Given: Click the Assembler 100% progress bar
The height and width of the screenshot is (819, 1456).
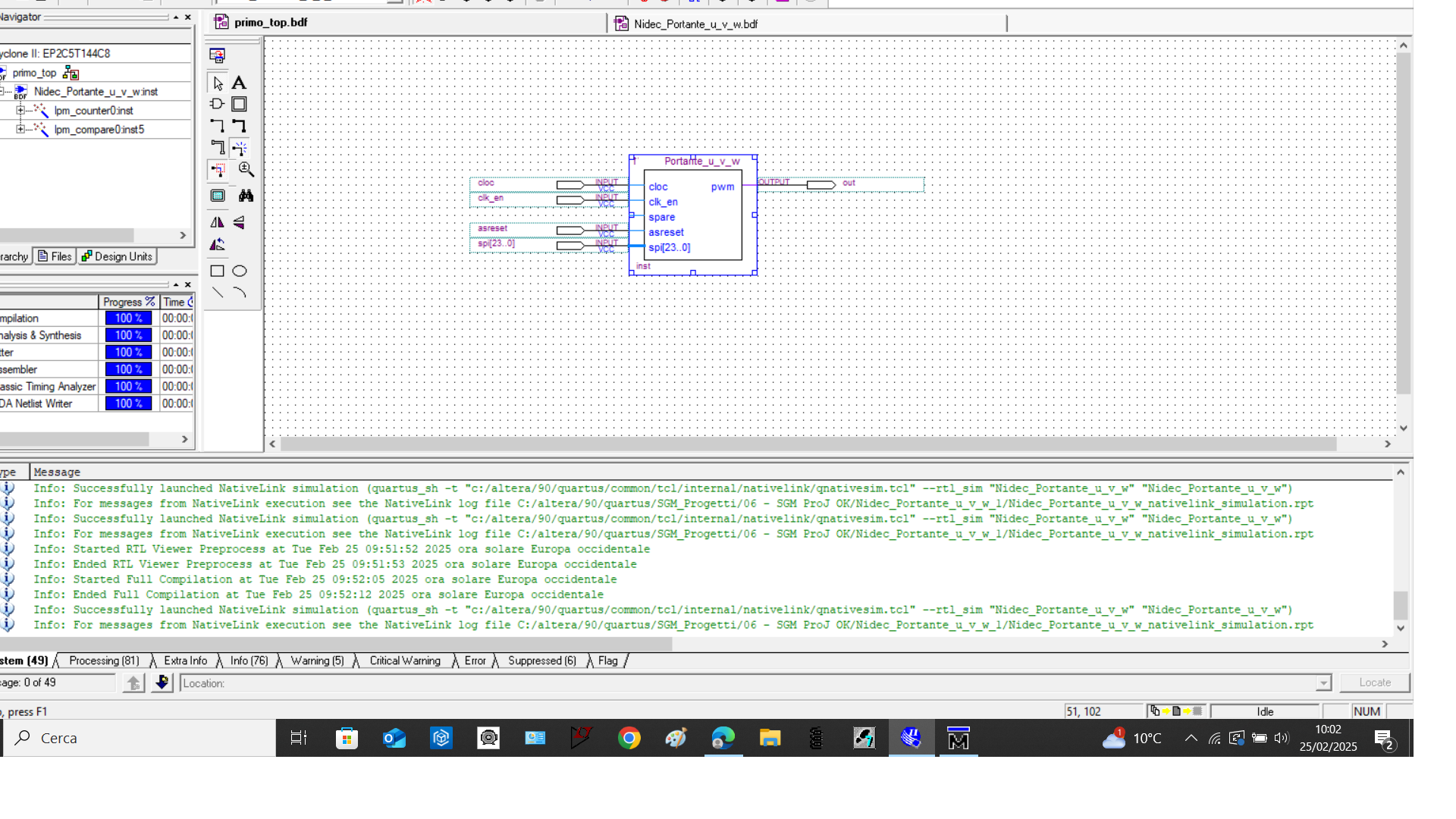Looking at the screenshot, I should (x=128, y=369).
